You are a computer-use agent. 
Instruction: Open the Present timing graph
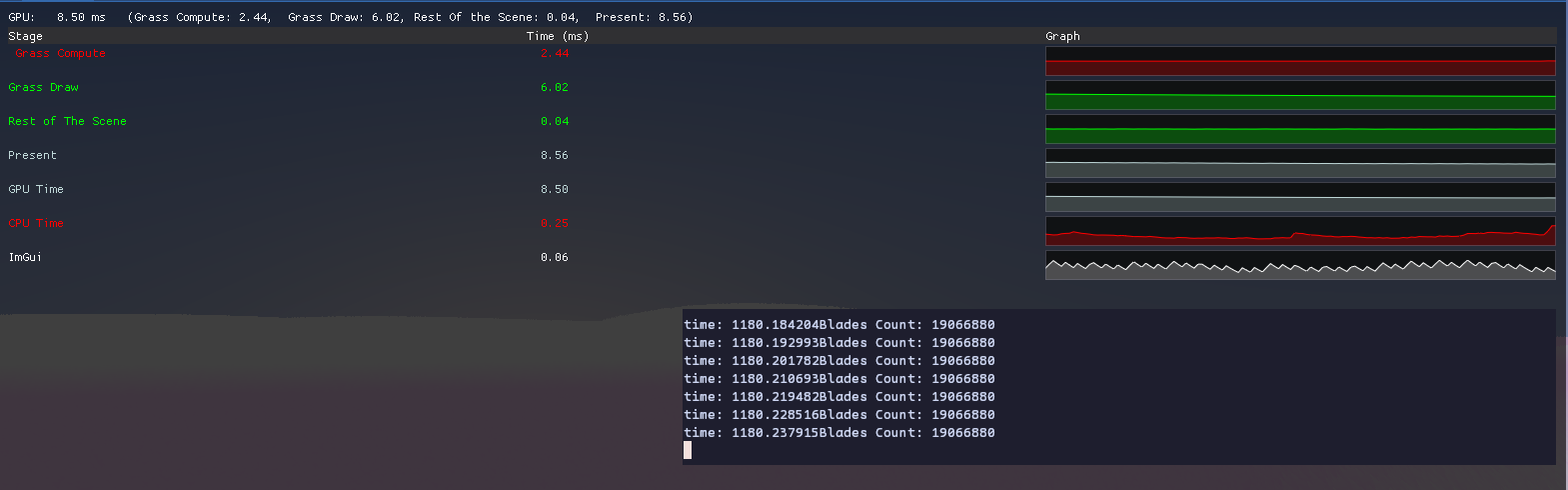pyautogui.click(x=1300, y=163)
